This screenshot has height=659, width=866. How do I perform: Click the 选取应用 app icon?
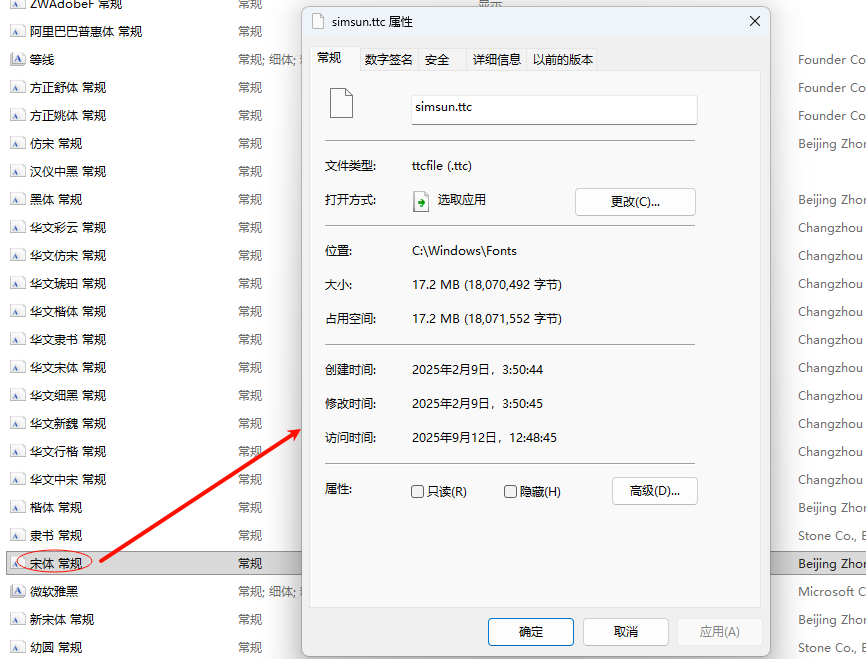pyautogui.click(x=421, y=201)
